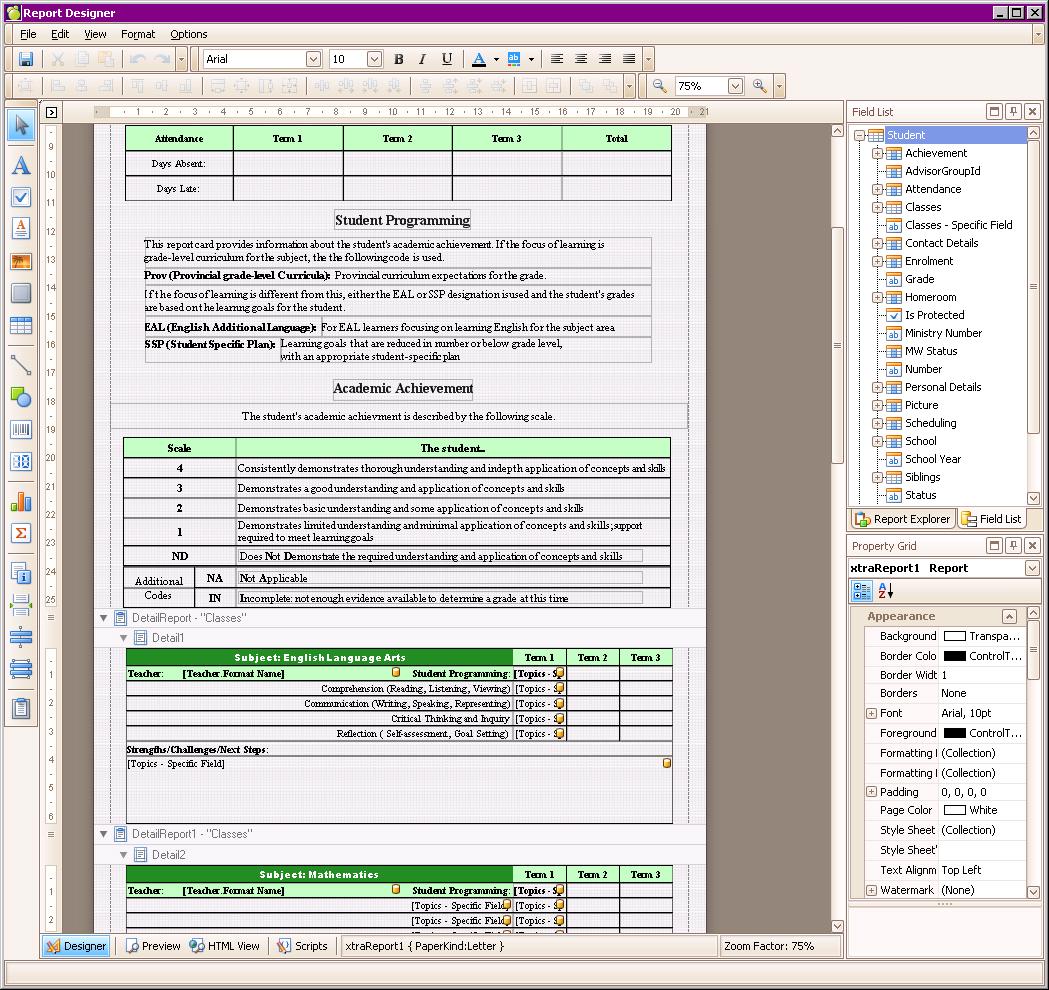
Task: Click the Page Color white swatch
Action: [955, 810]
